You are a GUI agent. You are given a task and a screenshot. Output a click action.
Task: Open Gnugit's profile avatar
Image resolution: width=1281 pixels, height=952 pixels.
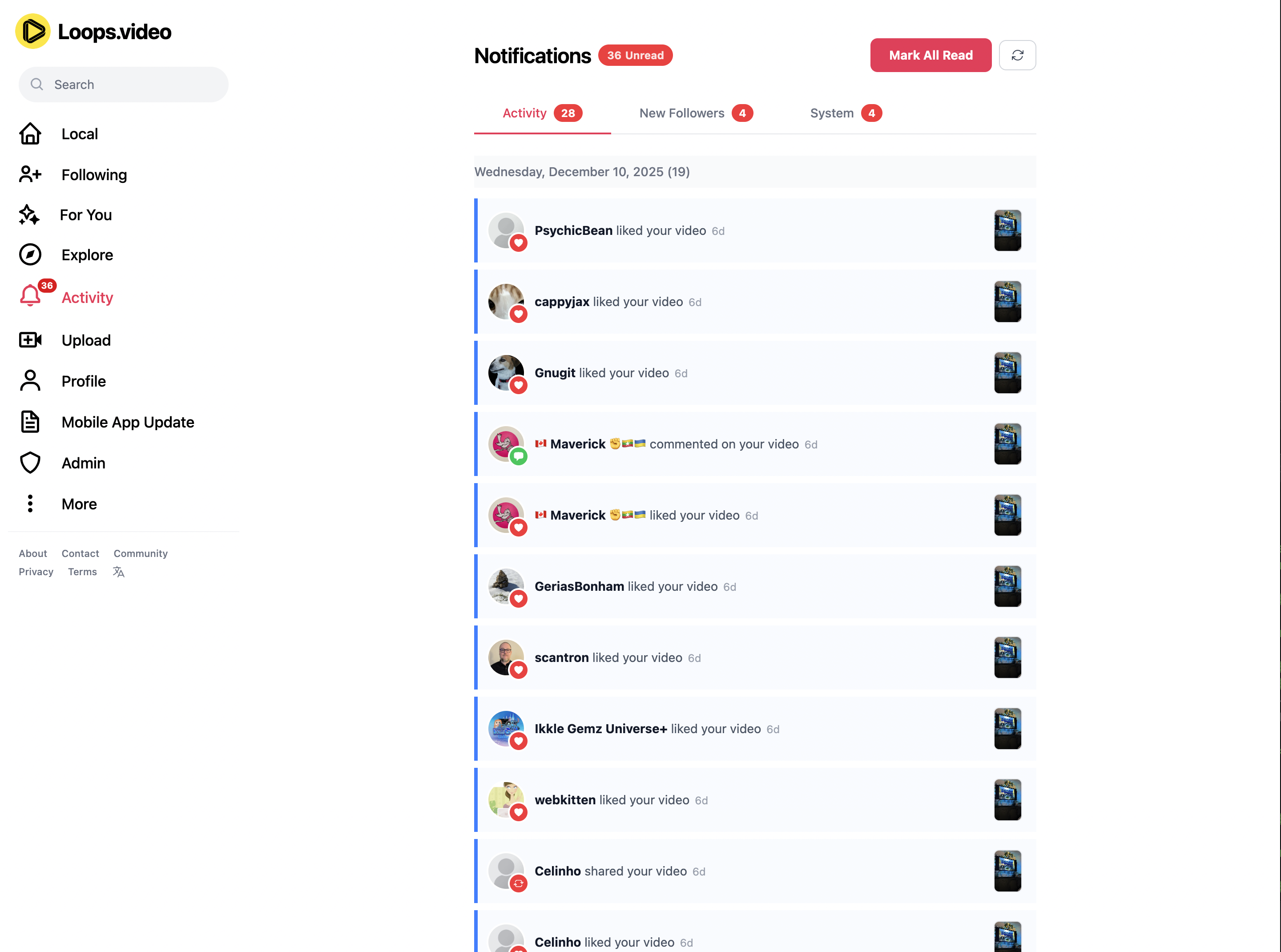click(506, 372)
